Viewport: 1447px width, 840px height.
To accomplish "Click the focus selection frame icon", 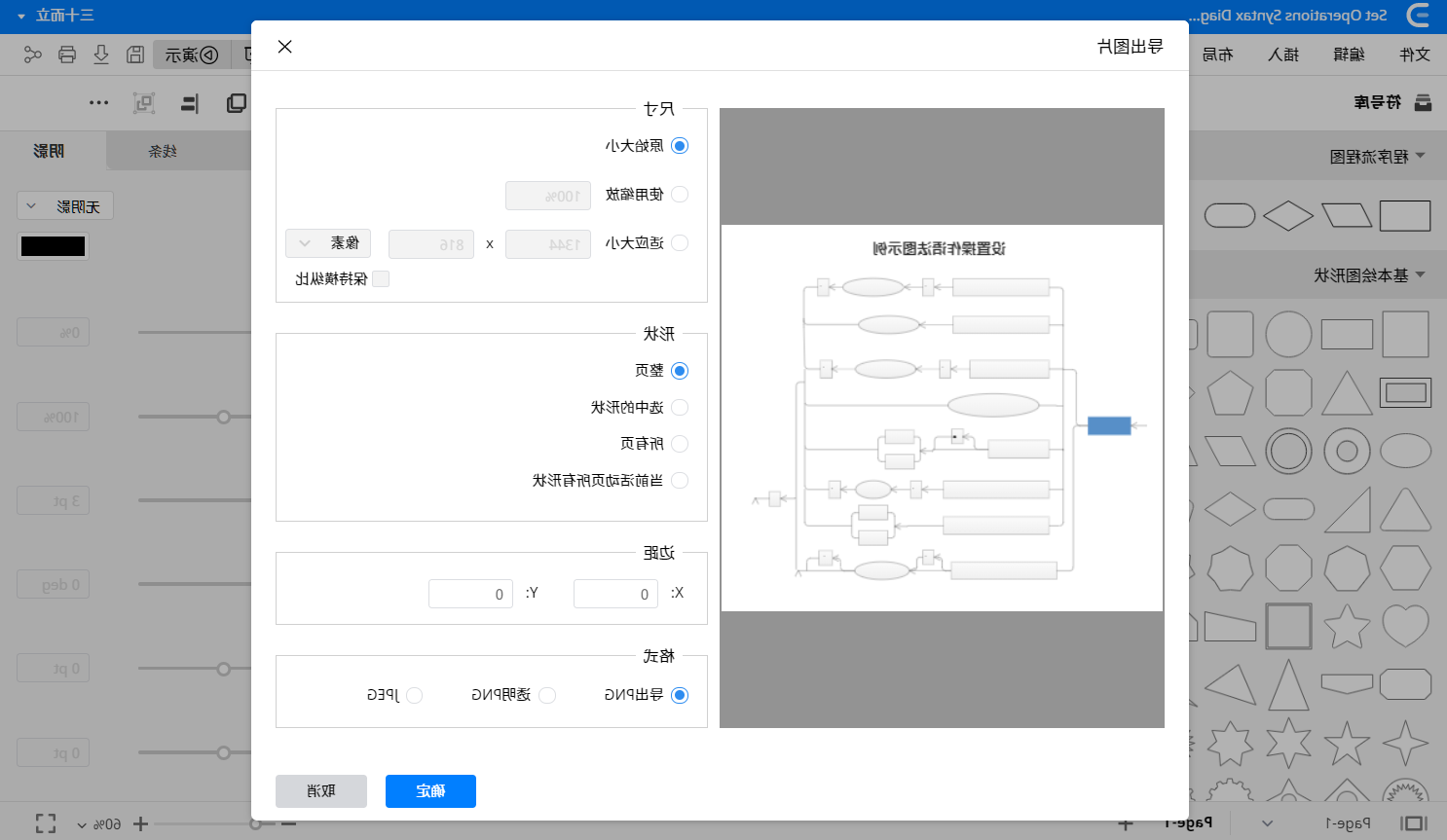I will pyautogui.click(x=144, y=103).
